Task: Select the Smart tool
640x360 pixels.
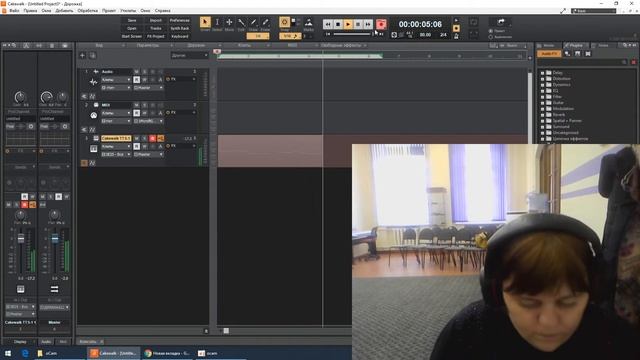Action: tap(205, 22)
